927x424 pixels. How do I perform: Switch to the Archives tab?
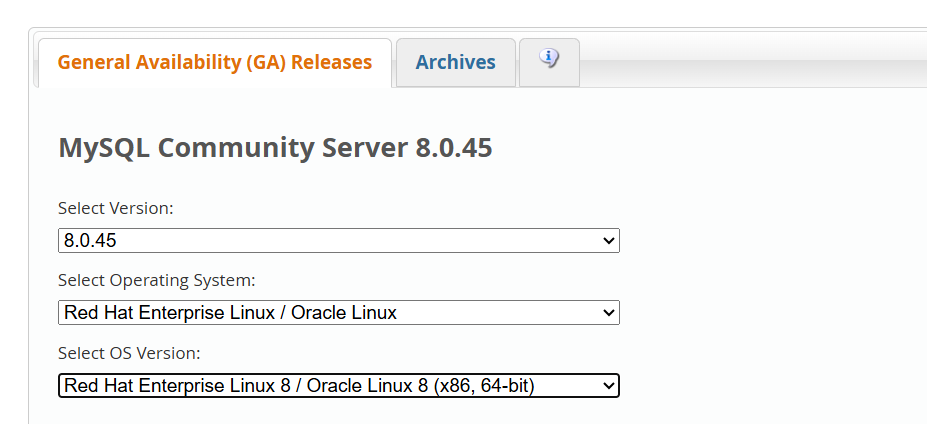[x=456, y=62]
